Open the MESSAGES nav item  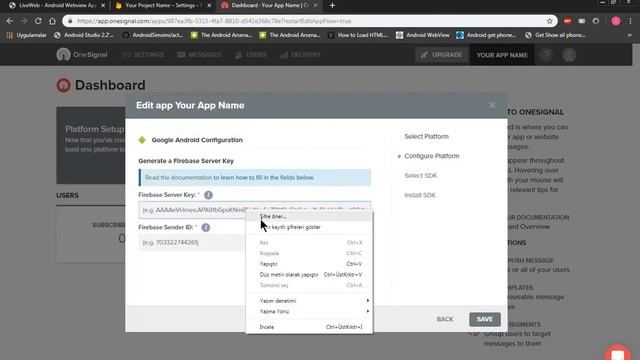pyautogui.click(x=199, y=55)
